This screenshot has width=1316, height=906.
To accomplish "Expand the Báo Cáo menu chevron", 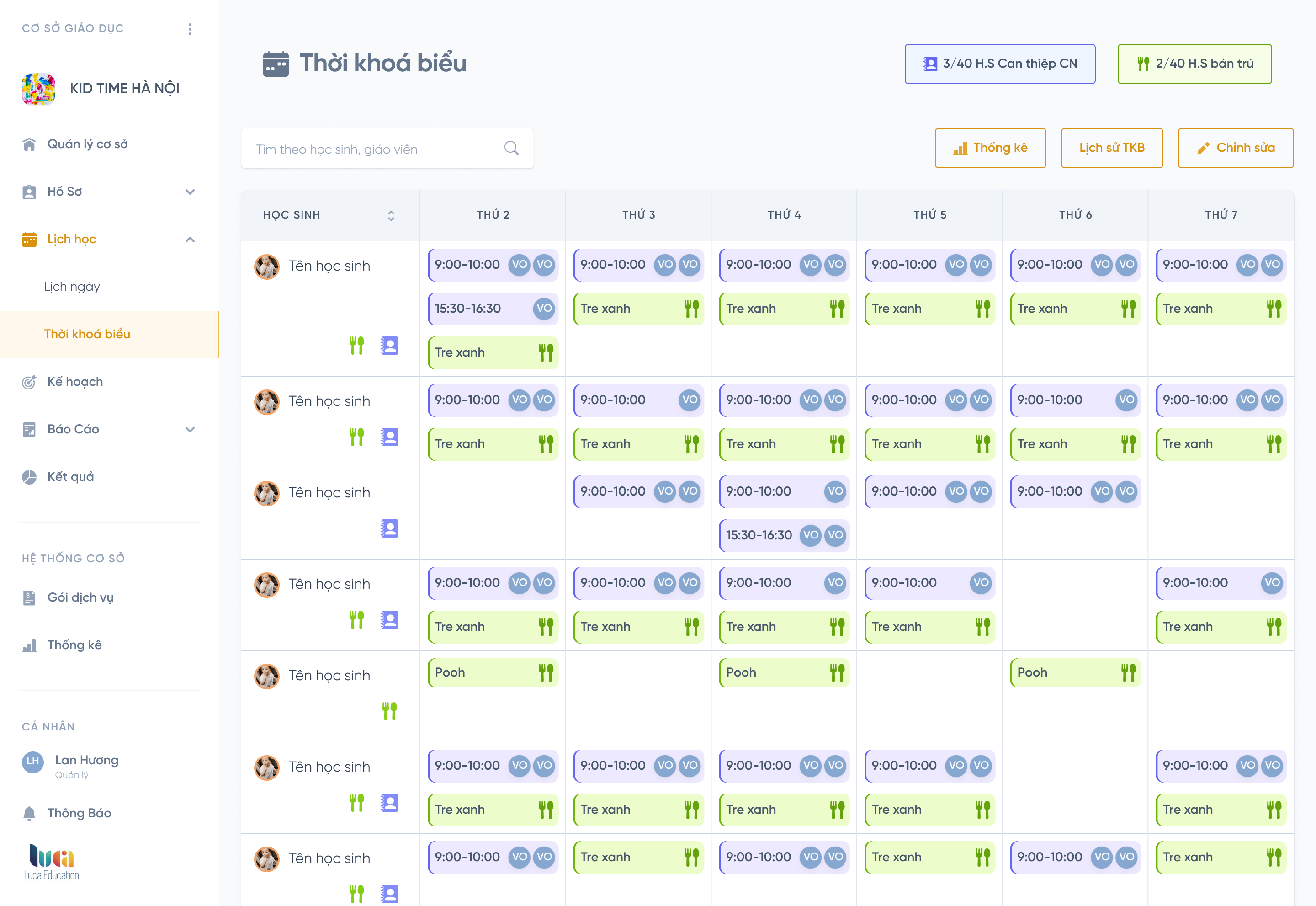I will coord(190,430).
